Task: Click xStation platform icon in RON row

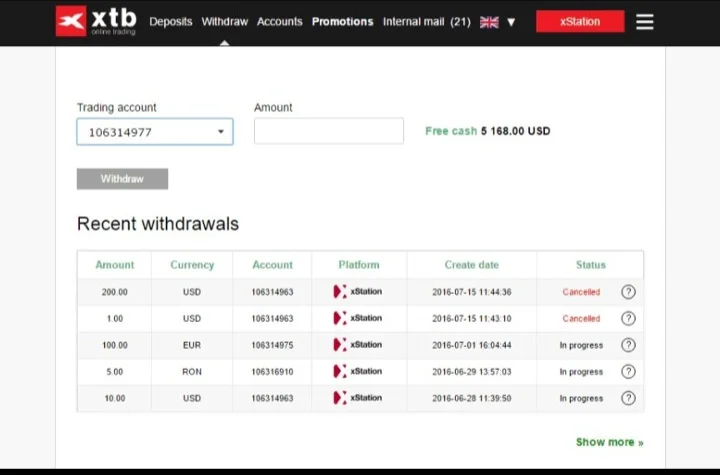Action: click(x=358, y=372)
